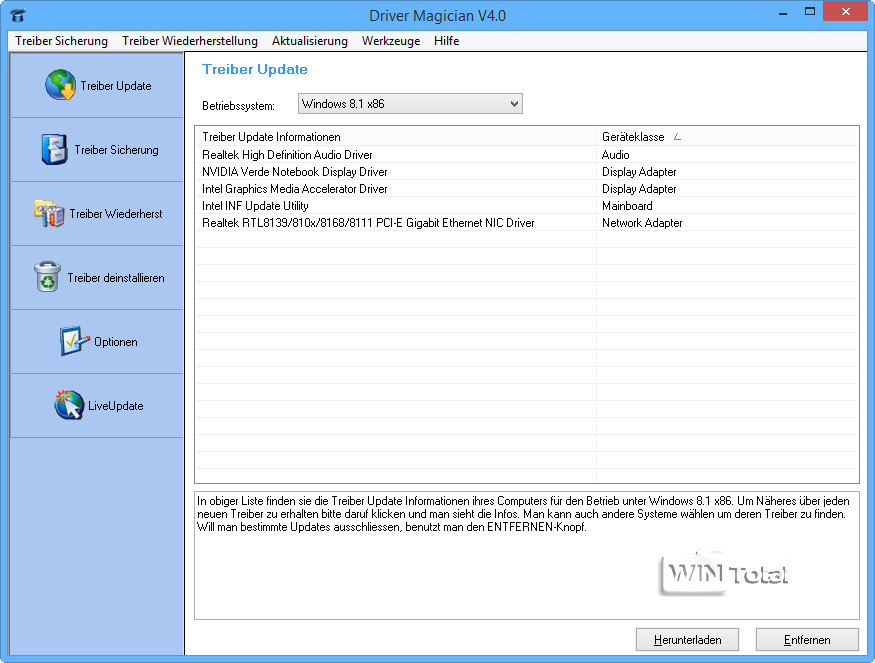This screenshot has height=663, width=875.
Task: Expand the Betriebssystem dropdown showing Windows 8.1 x86
Action: pyautogui.click(x=410, y=104)
